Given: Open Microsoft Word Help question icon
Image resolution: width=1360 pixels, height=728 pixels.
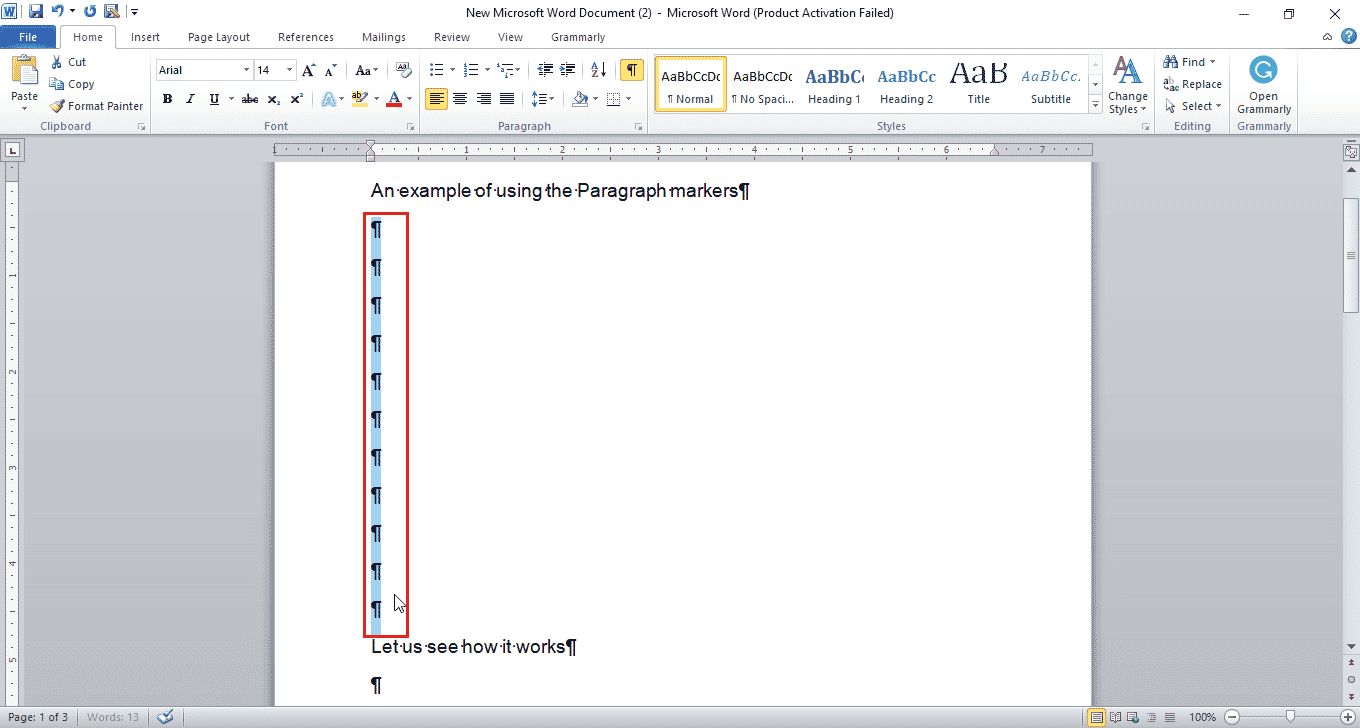Looking at the screenshot, I should [1348, 37].
